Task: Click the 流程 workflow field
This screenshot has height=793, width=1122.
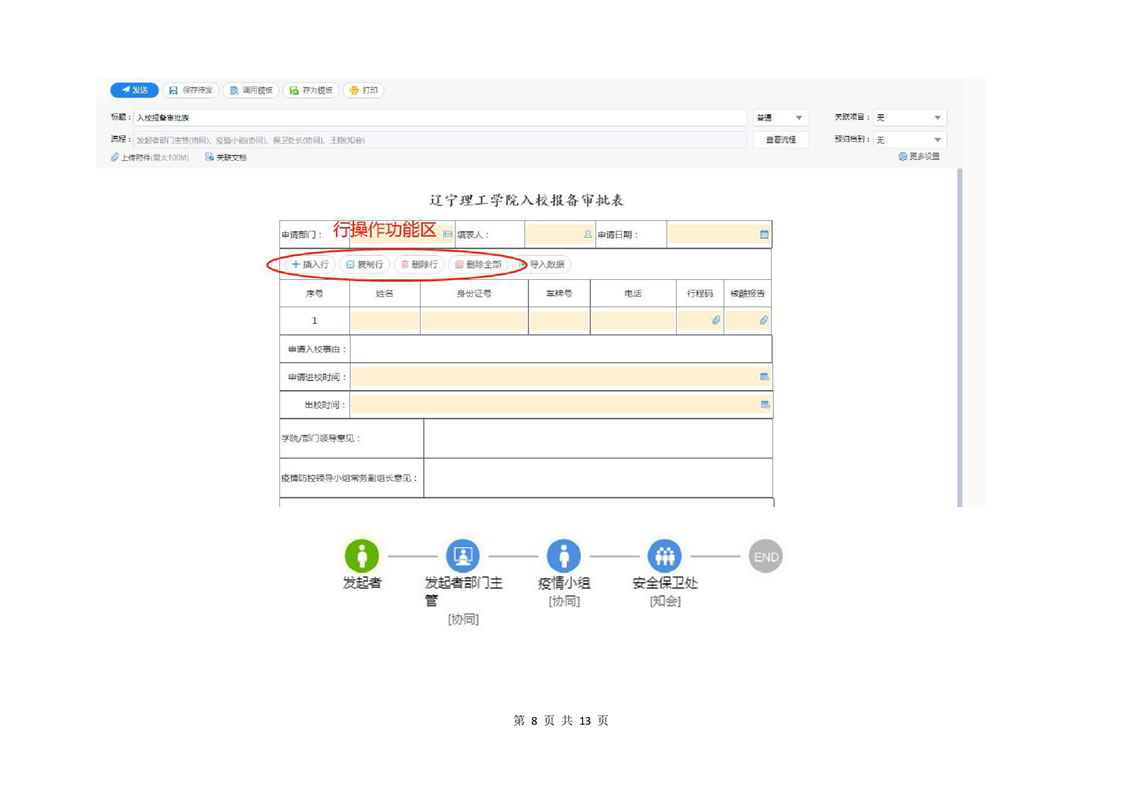Action: pos(440,140)
